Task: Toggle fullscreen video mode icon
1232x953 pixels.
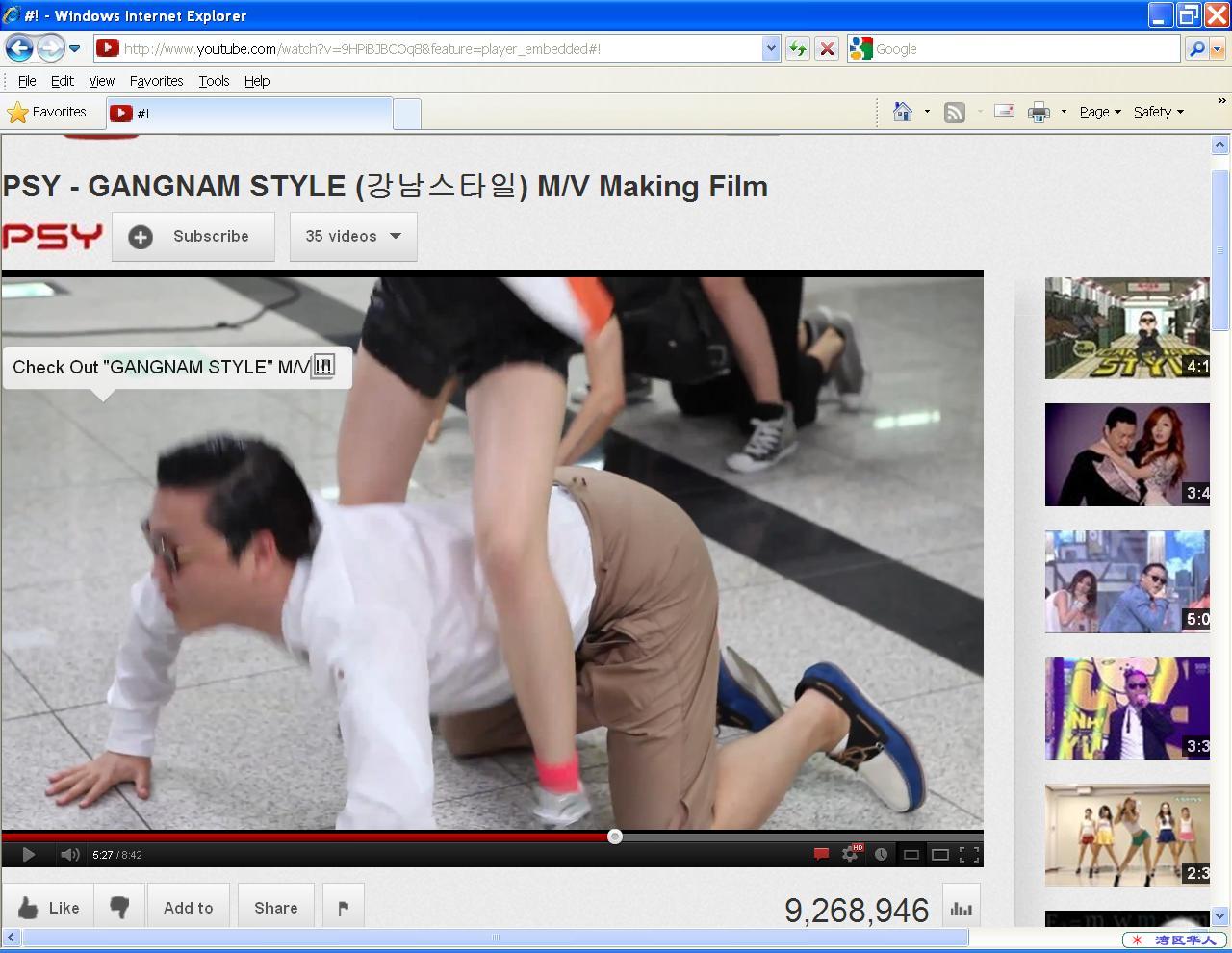Action: click(x=969, y=854)
